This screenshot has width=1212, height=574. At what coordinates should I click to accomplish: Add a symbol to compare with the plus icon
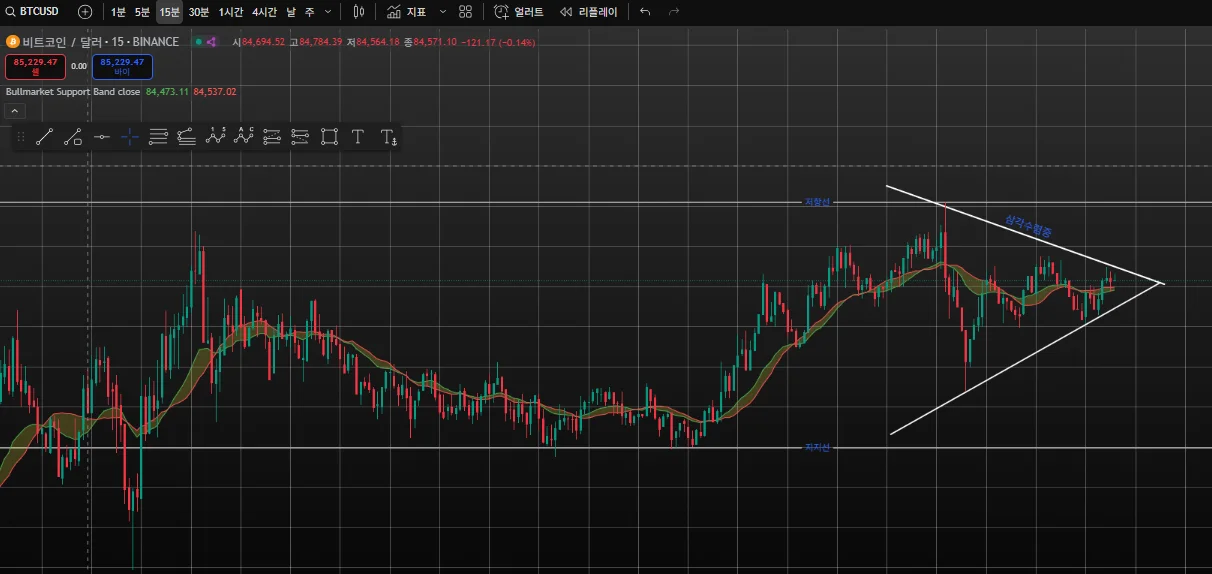[x=85, y=12]
